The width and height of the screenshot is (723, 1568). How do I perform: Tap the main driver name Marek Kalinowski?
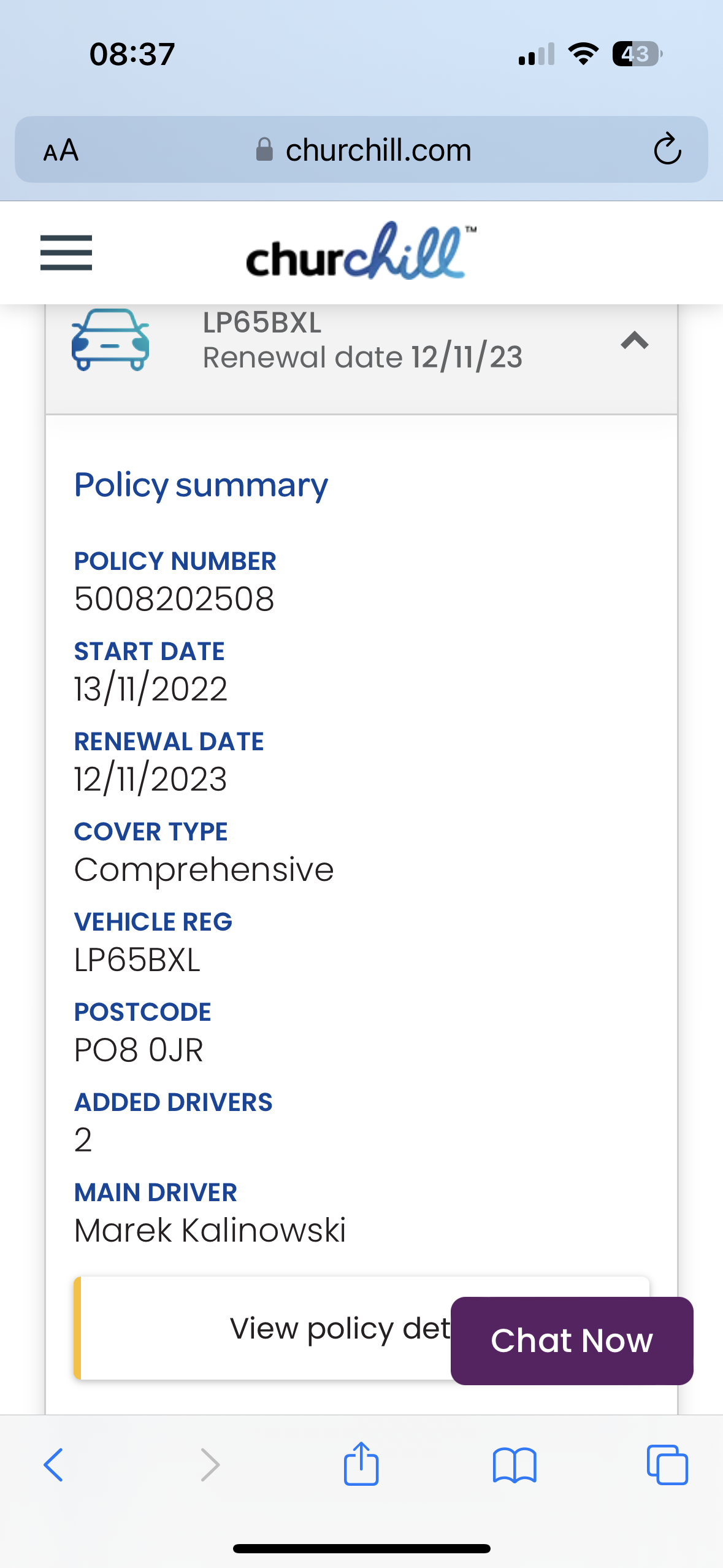[x=210, y=1231]
